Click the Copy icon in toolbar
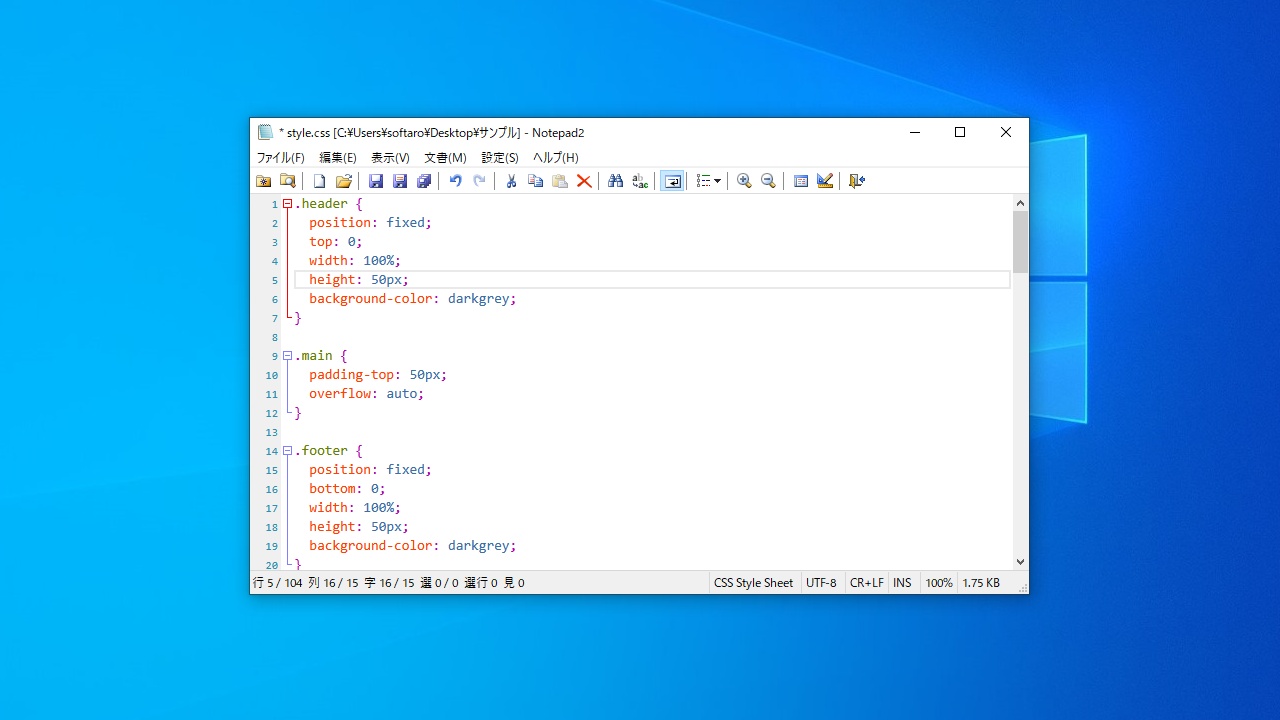The image size is (1280, 720). click(x=536, y=181)
